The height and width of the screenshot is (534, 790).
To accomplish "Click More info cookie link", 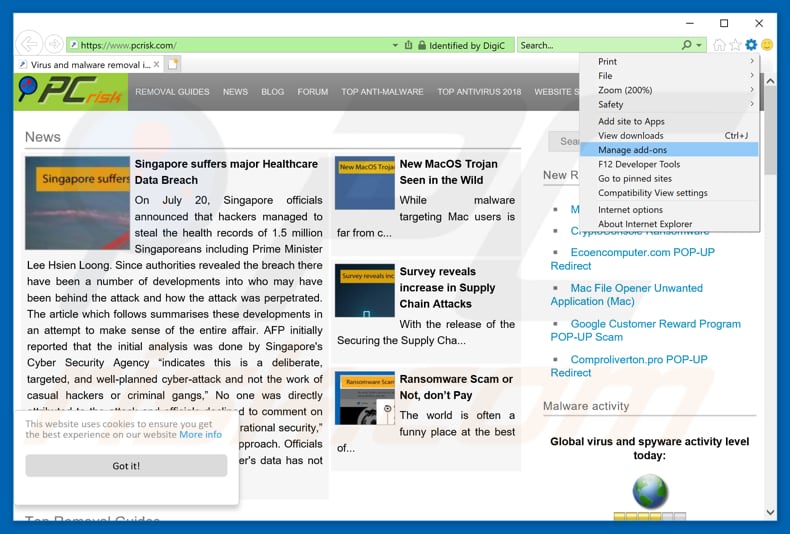I will click(x=201, y=434).
